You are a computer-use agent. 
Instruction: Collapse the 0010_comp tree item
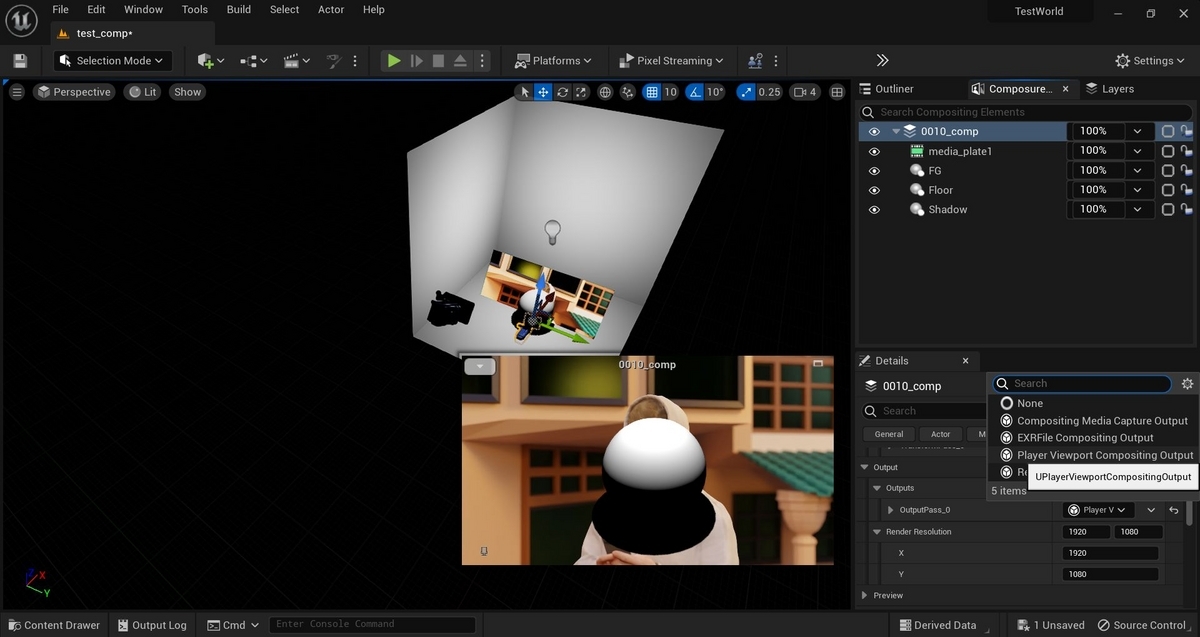pos(896,131)
